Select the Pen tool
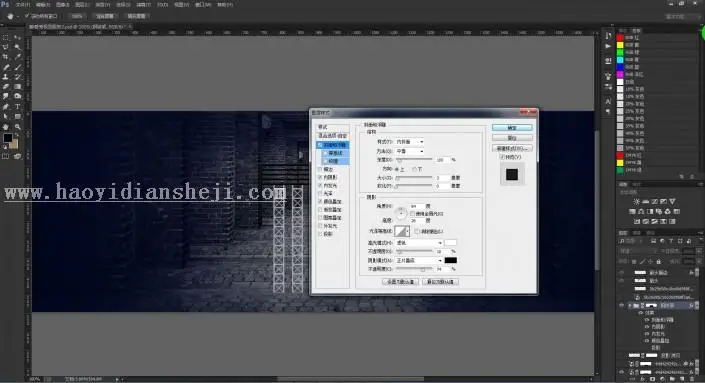Image resolution: width=705 pixels, height=383 pixels. point(5,107)
